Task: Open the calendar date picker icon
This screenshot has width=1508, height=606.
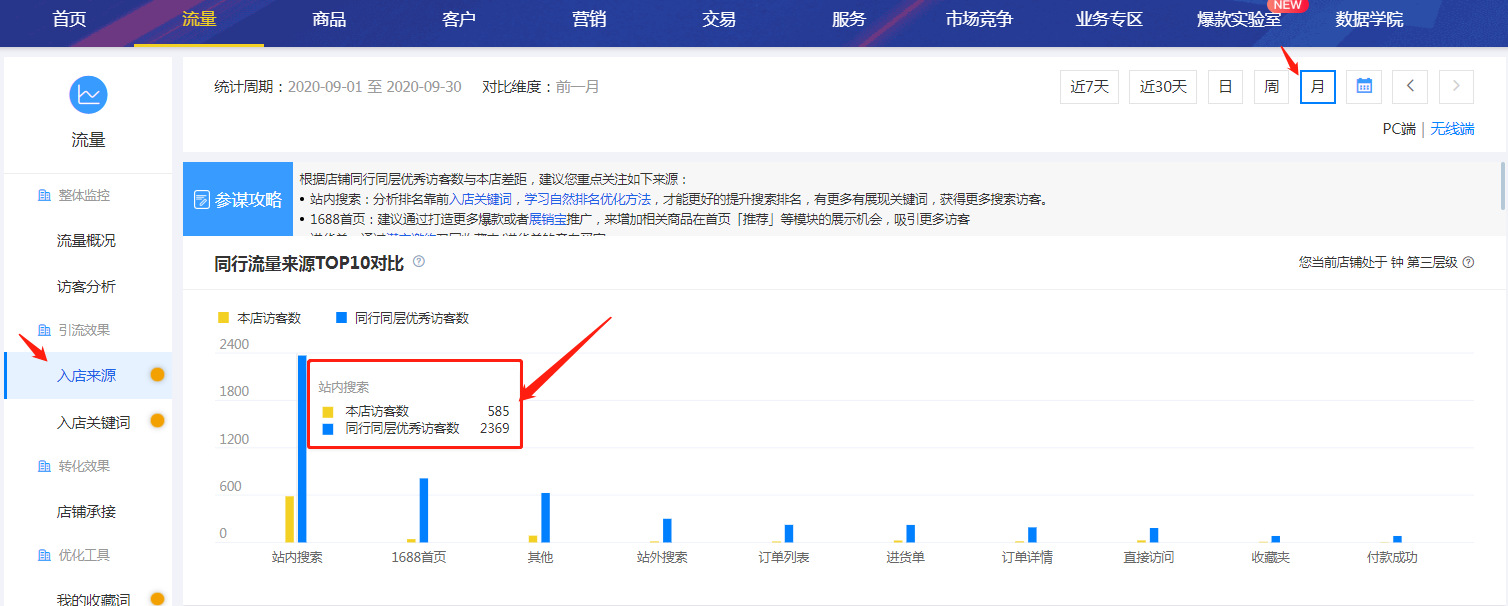Action: tap(1364, 87)
